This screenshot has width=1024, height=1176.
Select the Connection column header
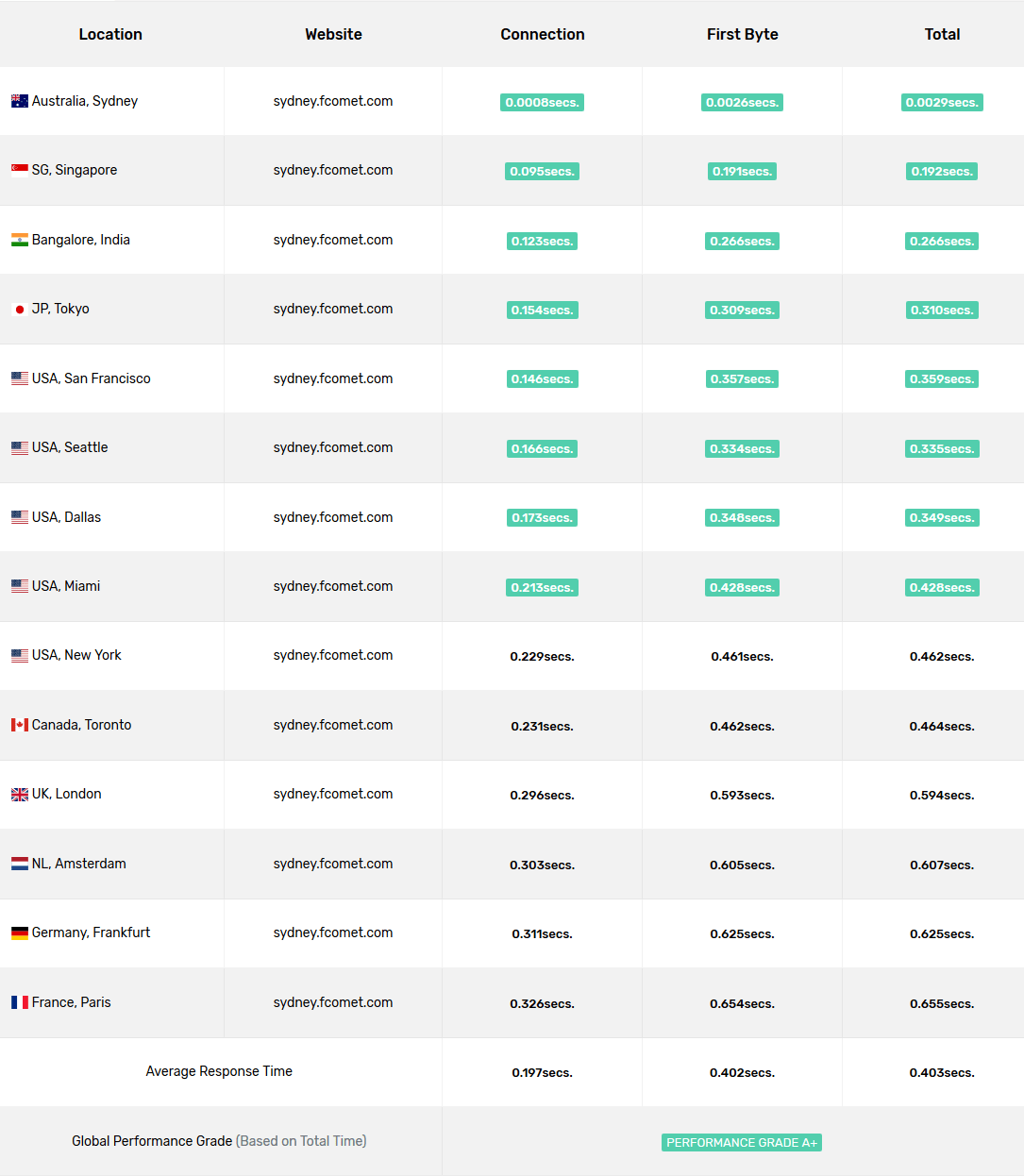pyautogui.click(x=542, y=34)
